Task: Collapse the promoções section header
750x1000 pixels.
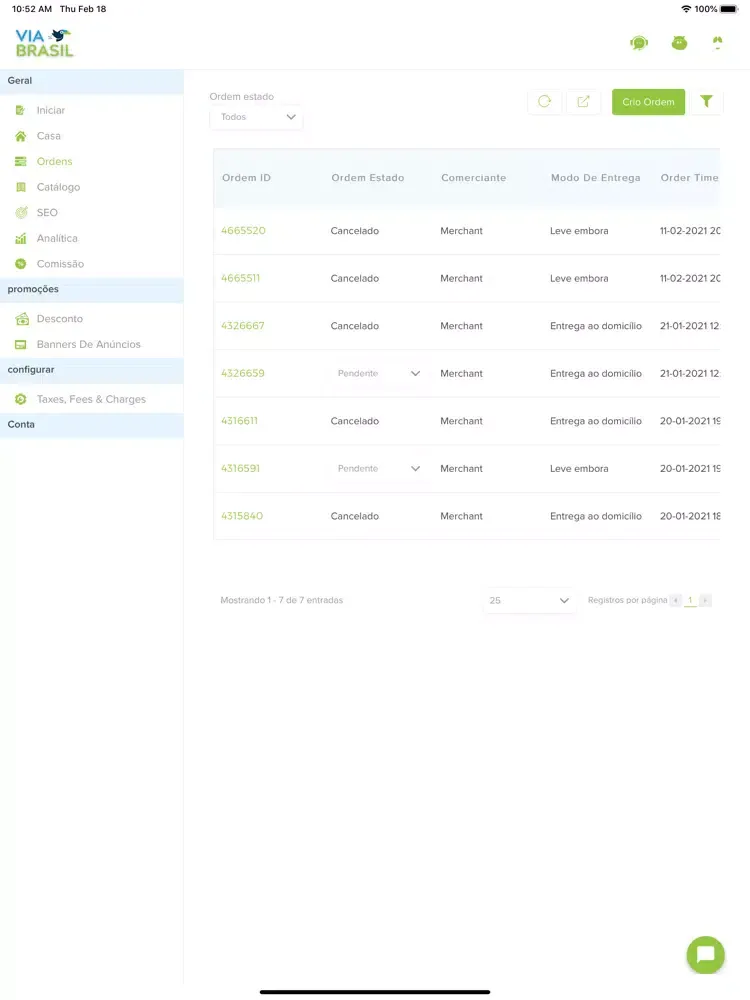Action: click(x=92, y=290)
